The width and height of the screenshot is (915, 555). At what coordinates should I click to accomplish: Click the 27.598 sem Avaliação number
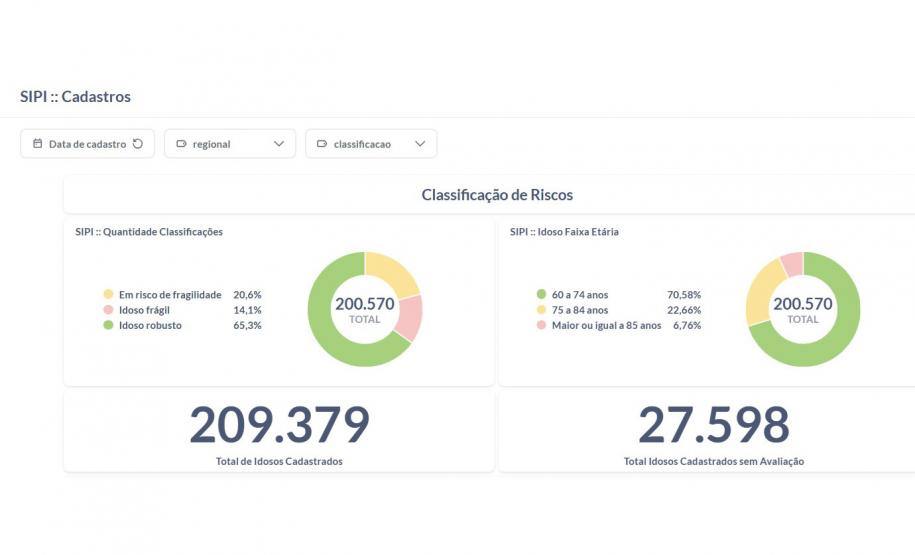pos(713,425)
